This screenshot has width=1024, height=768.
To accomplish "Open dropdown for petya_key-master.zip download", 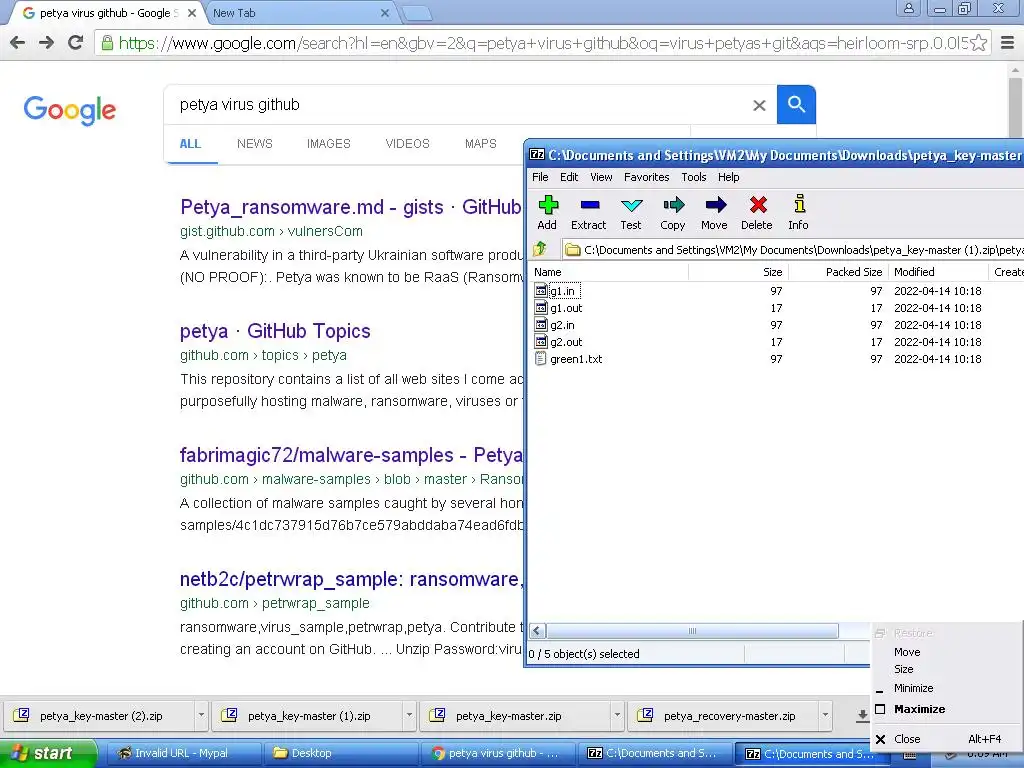I will point(617,715).
